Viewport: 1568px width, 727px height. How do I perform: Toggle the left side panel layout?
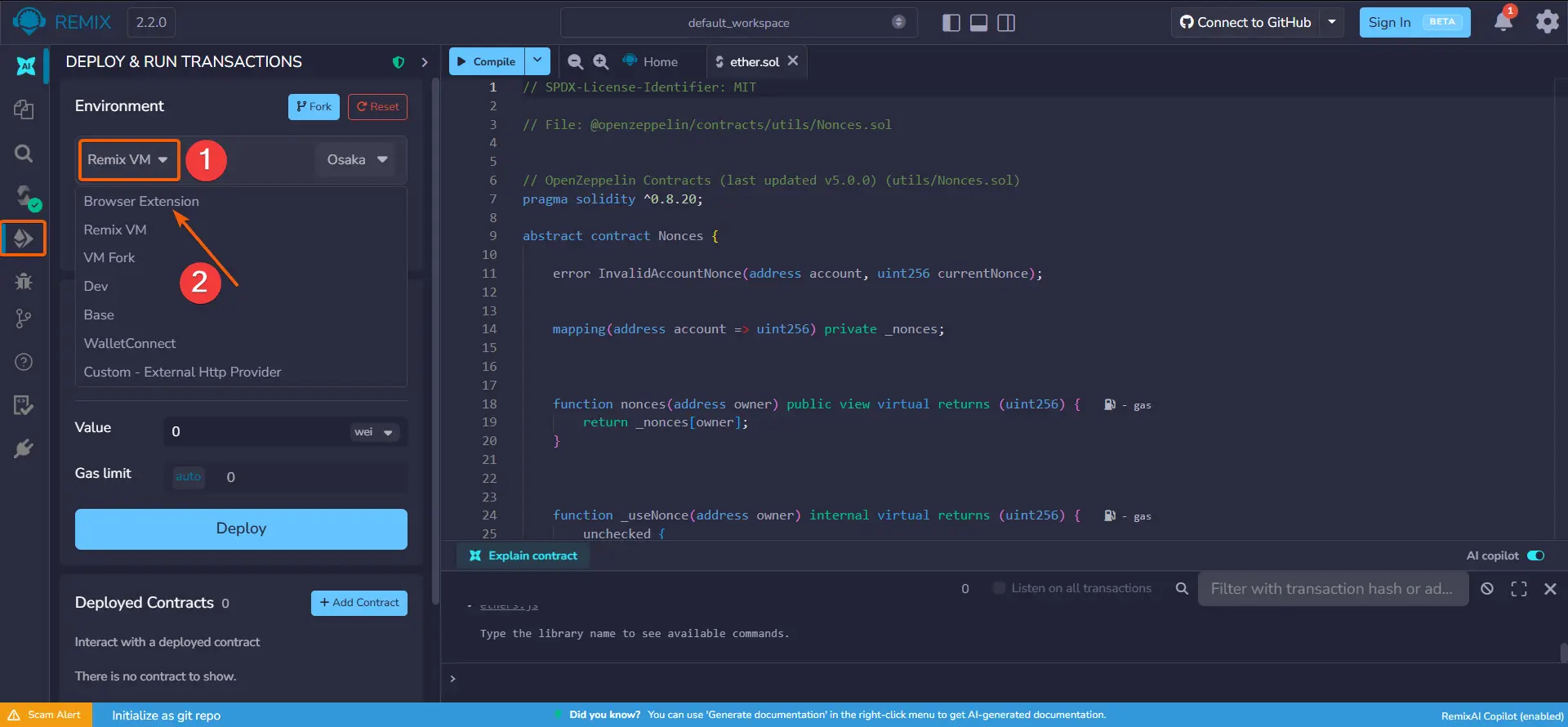point(951,22)
